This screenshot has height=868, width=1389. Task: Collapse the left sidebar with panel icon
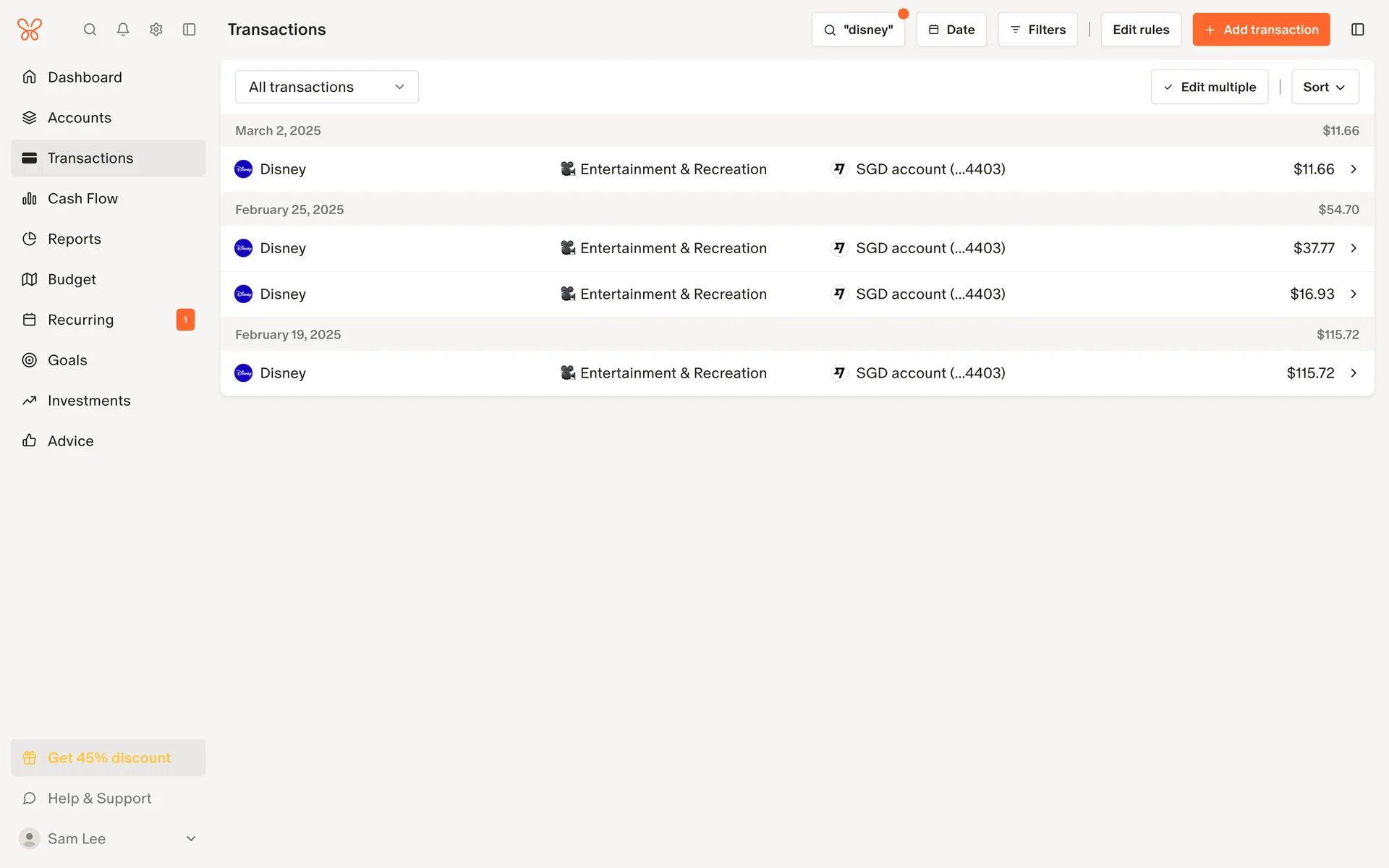click(190, 30)
